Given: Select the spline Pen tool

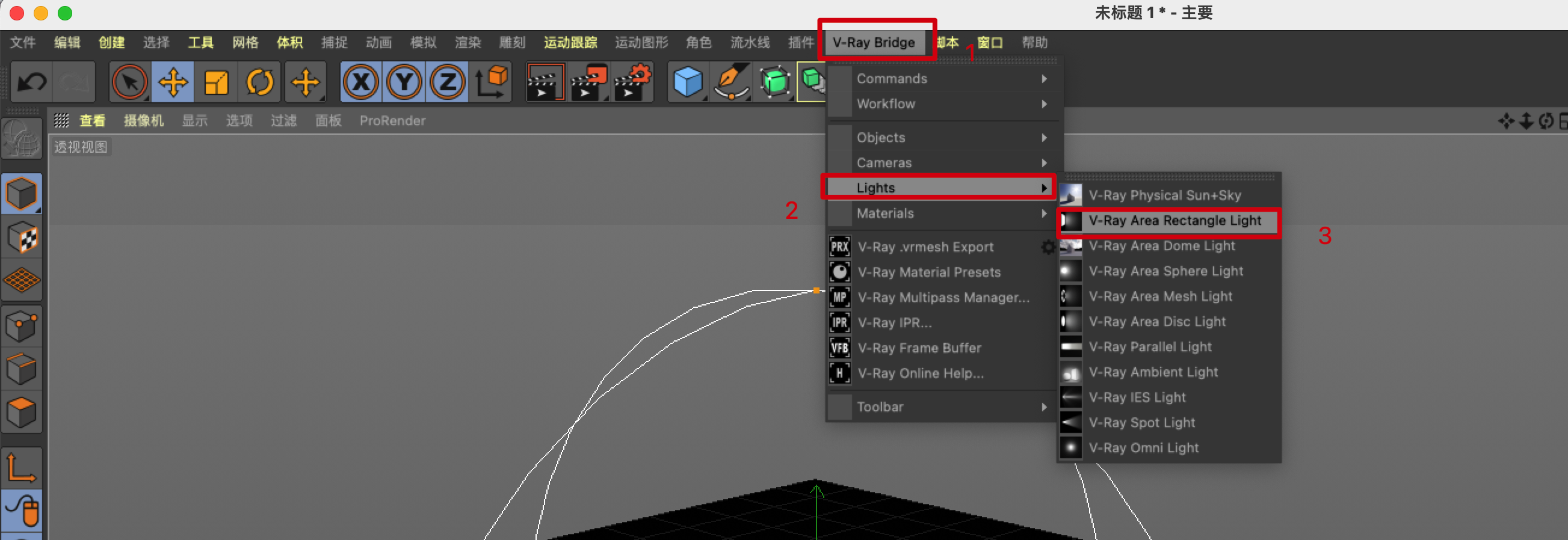Looking at the screenshot, I should (732, 82).
